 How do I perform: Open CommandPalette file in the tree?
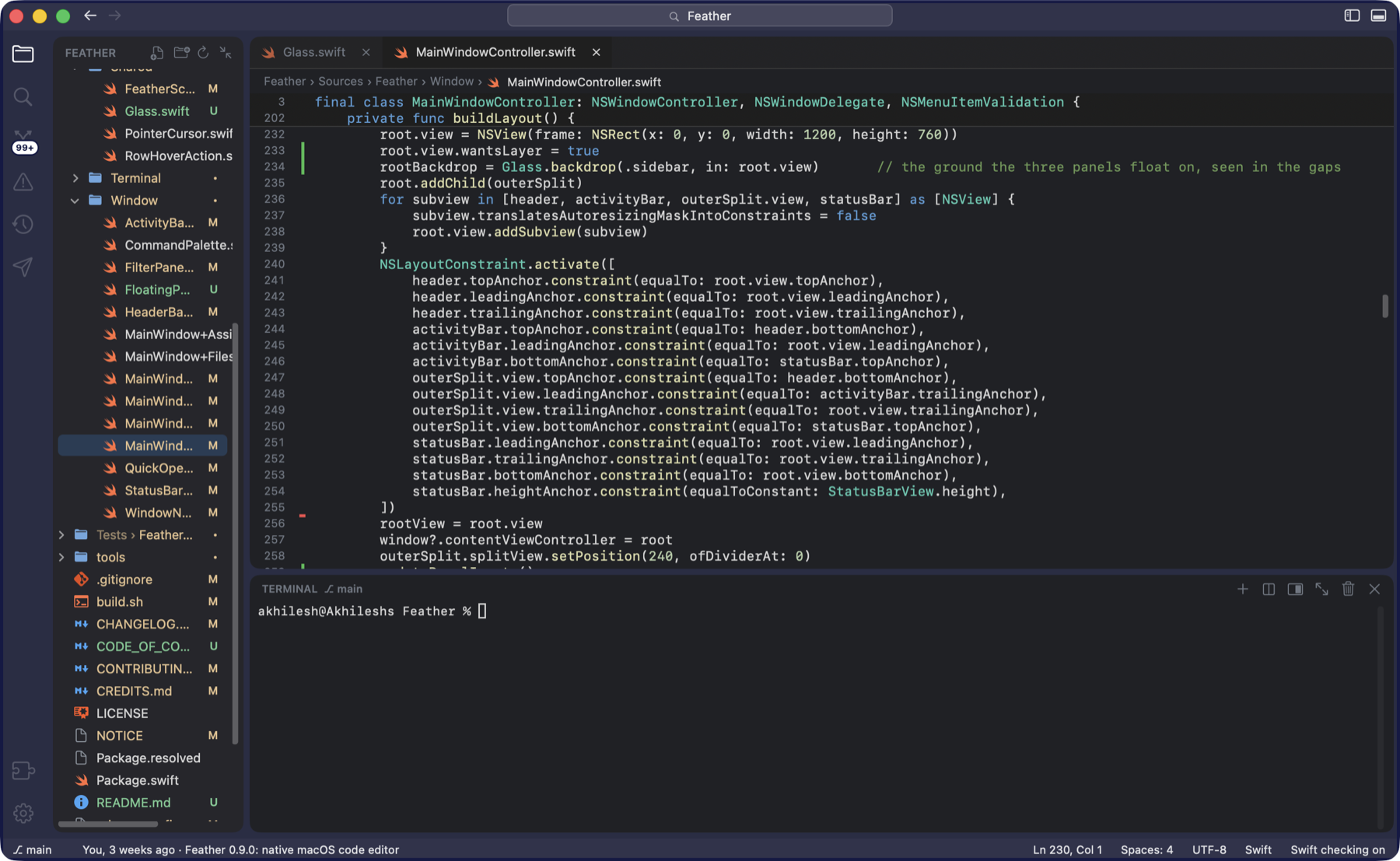[x=143, y=245]
